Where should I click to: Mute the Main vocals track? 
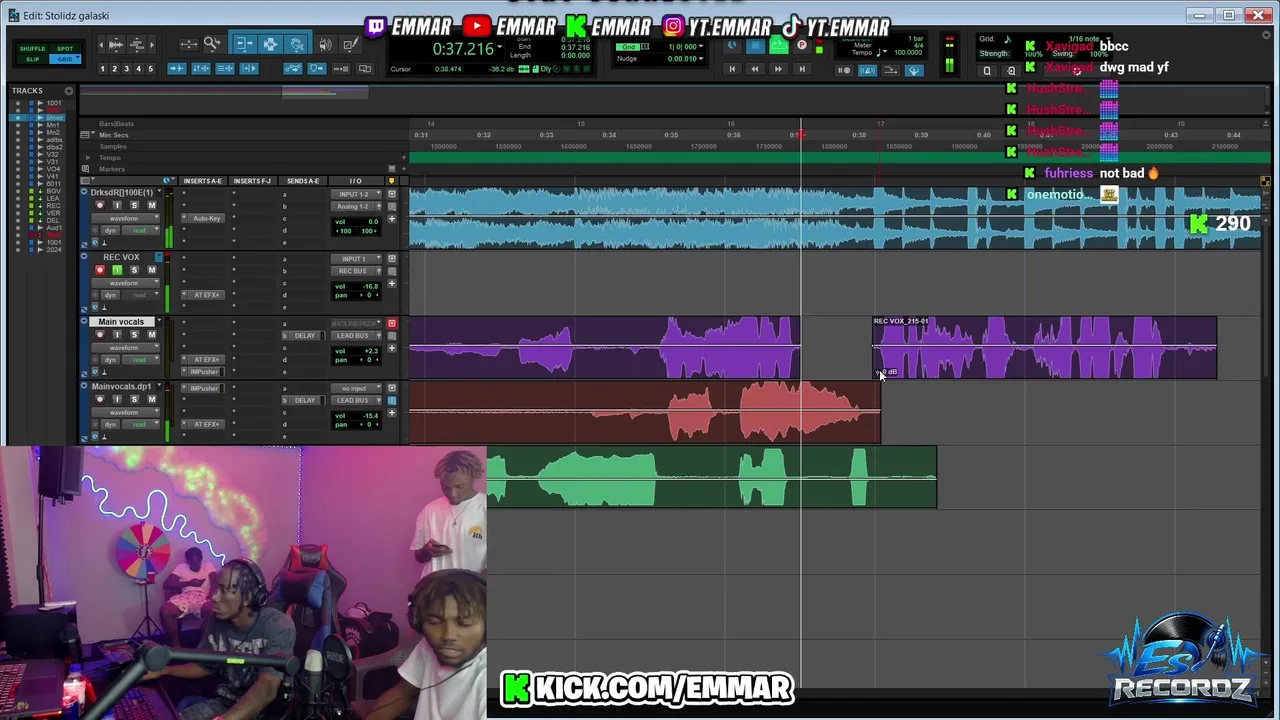[x=152, y=335]
